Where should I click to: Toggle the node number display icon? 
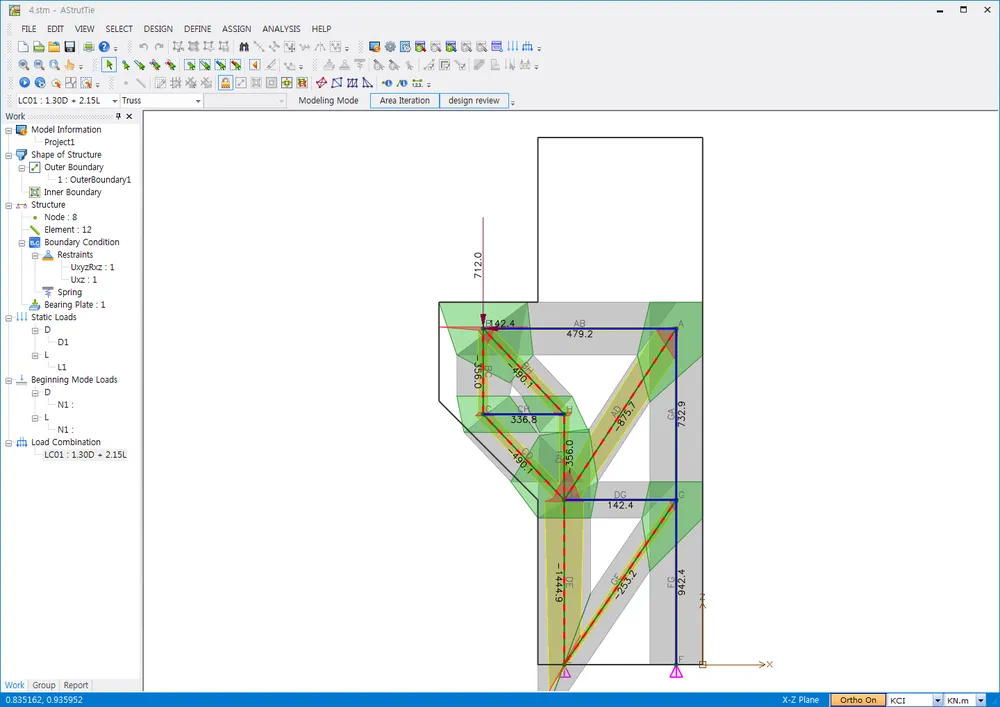pyautogui.click(x=386, y=83)
